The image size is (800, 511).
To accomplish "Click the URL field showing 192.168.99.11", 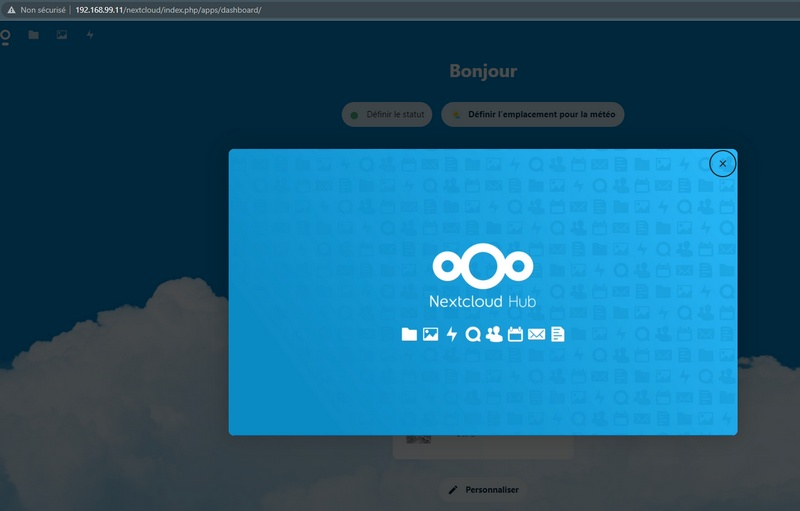I will tap(170, 8).
